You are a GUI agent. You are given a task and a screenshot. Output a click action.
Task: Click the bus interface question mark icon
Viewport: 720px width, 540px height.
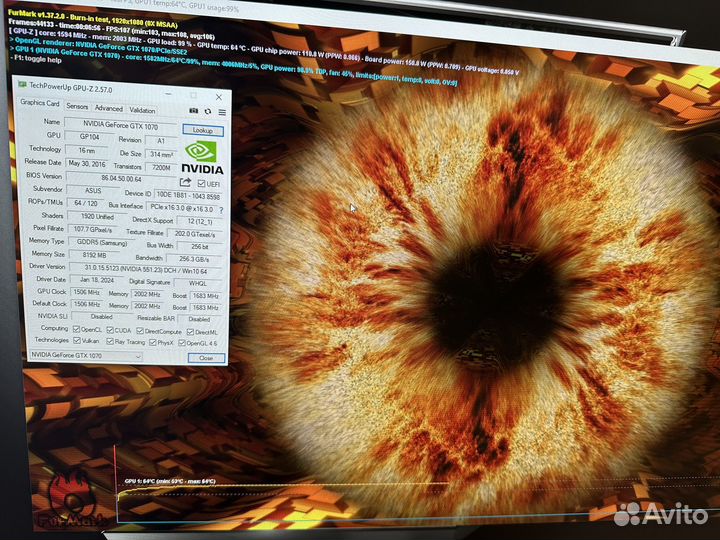(x=221, y=209)
